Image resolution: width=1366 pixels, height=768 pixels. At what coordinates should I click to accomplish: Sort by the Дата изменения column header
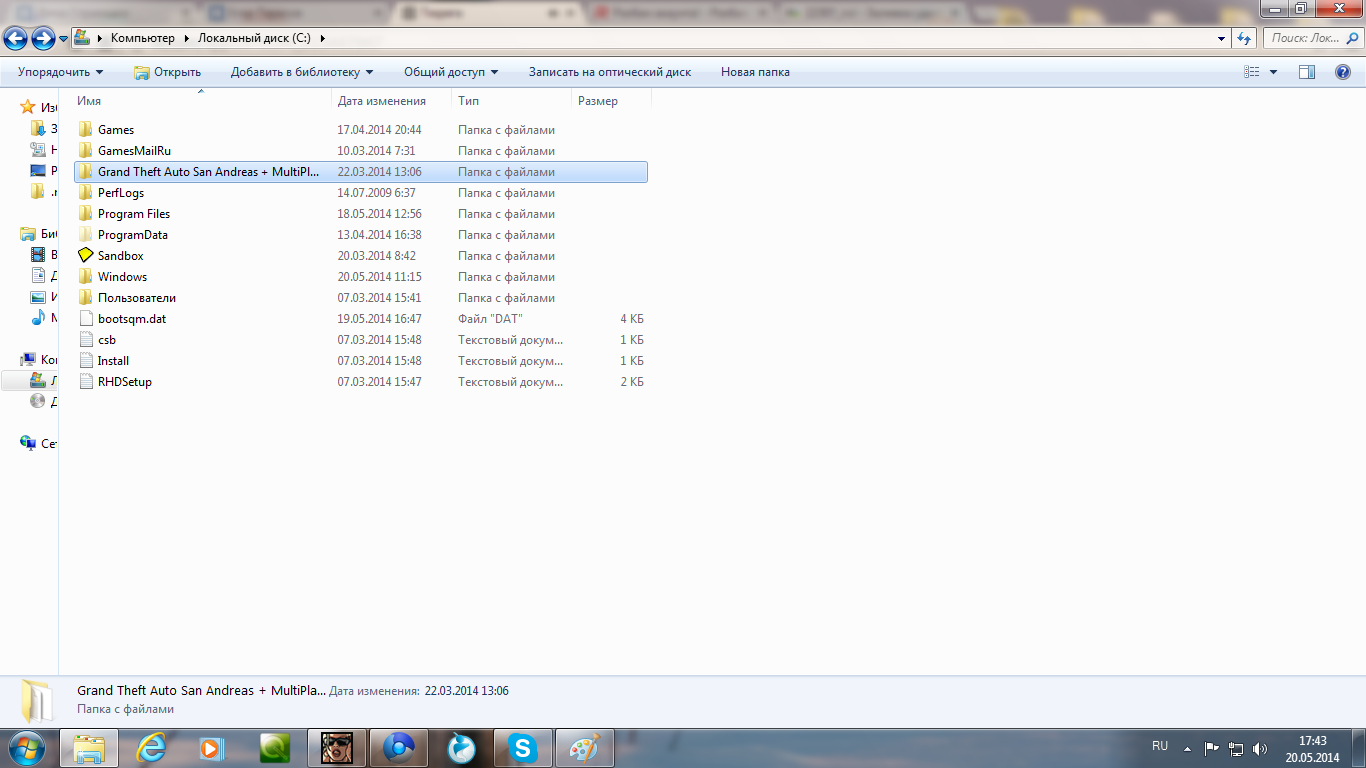point(391,101)
